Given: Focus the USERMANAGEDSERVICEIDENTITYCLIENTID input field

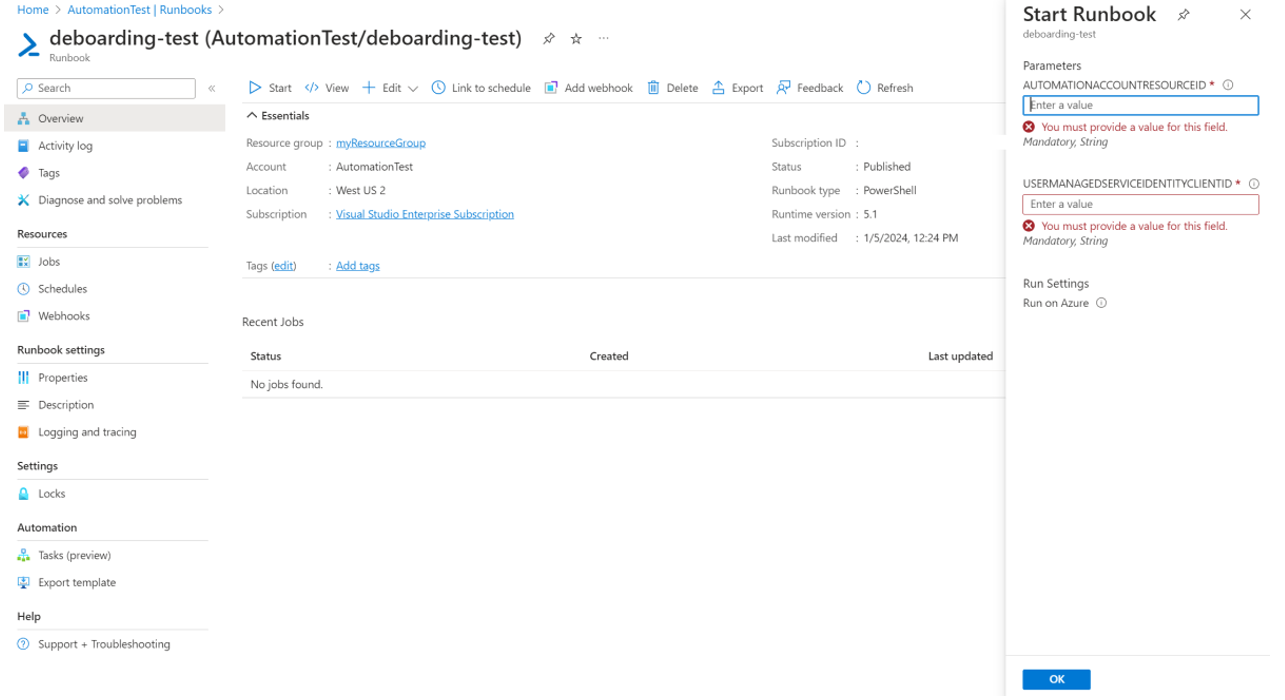Looking at the screenshot, I should 1140,204.
